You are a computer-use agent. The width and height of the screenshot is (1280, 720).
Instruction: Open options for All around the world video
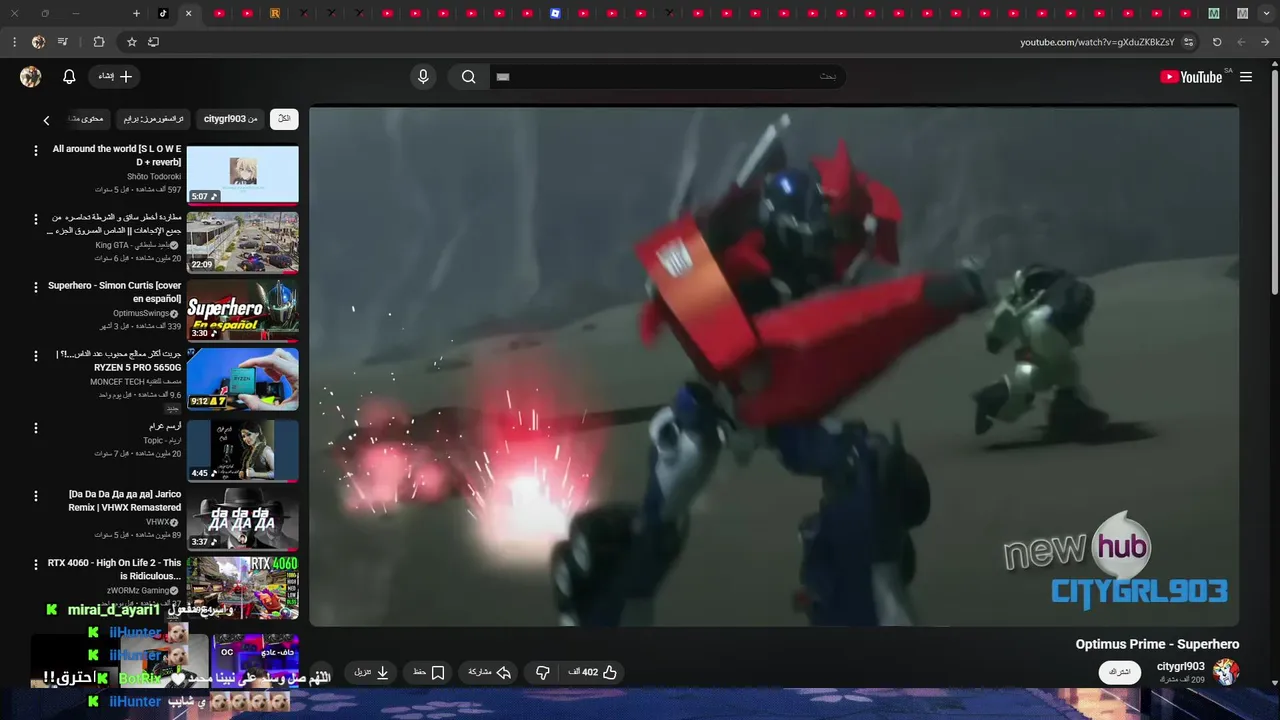click(36, 150)
